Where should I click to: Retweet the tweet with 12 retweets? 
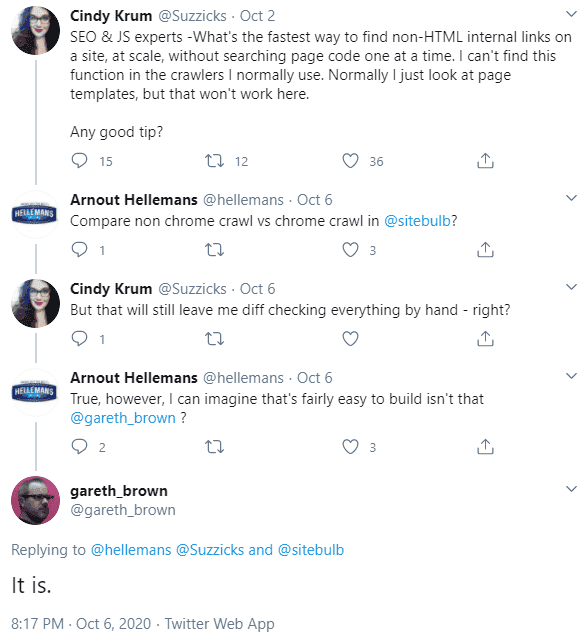click(214, 160)
